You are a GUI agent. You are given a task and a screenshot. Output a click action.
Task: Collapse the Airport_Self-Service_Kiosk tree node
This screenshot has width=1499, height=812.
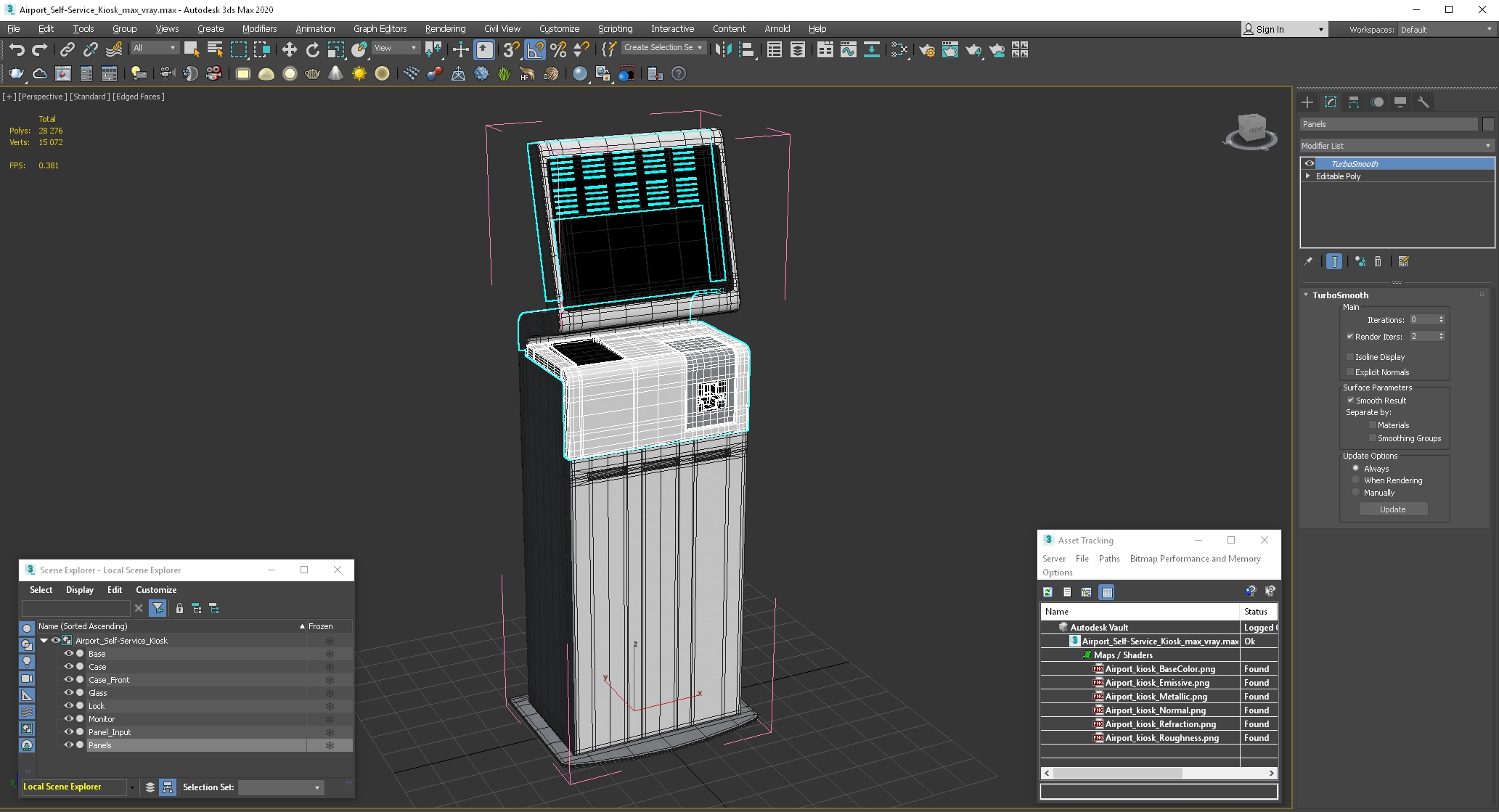[44, 640]
